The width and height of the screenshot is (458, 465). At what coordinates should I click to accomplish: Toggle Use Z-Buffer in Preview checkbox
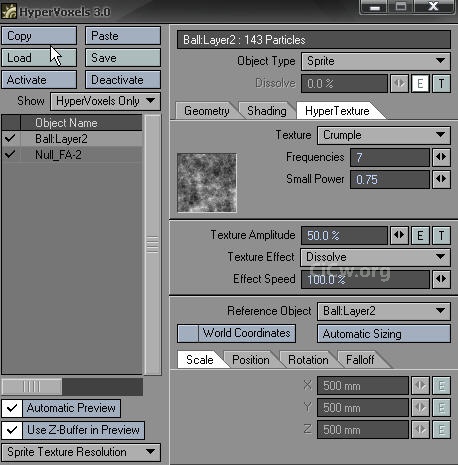click(x=12, y=430)
